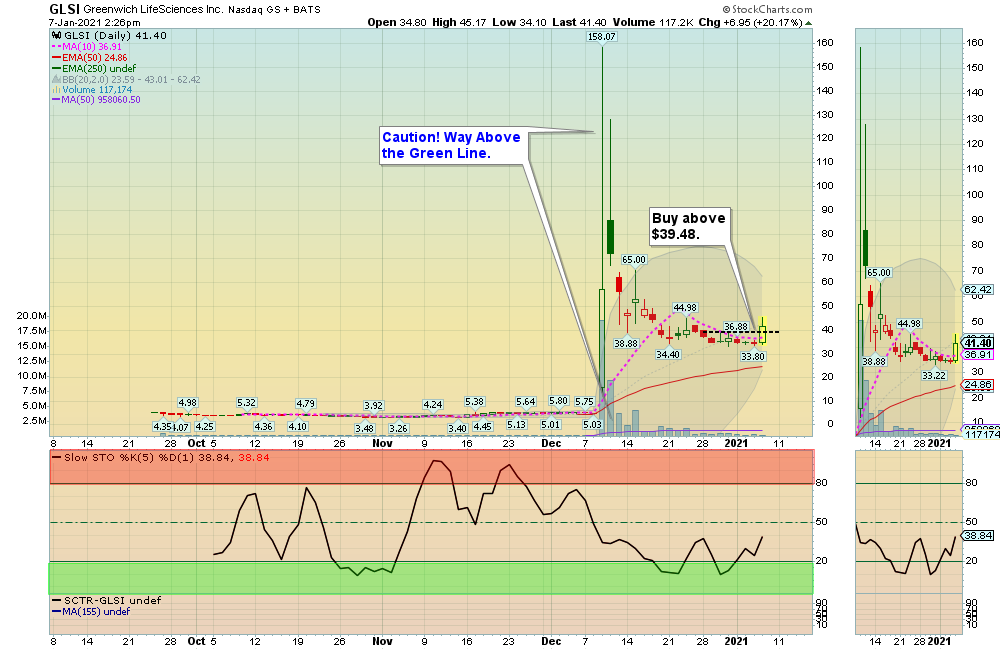Click the 5.38 price label
The width and height of the screenshot is (1000, 650).
[474, 401]
